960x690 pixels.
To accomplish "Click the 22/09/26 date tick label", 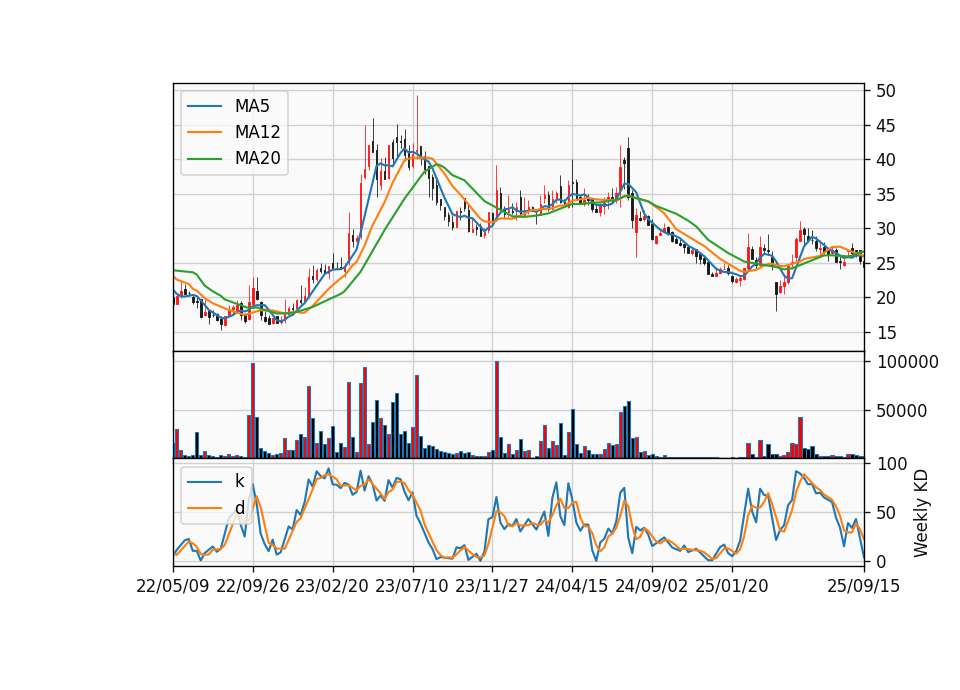I will coord(253,586).
